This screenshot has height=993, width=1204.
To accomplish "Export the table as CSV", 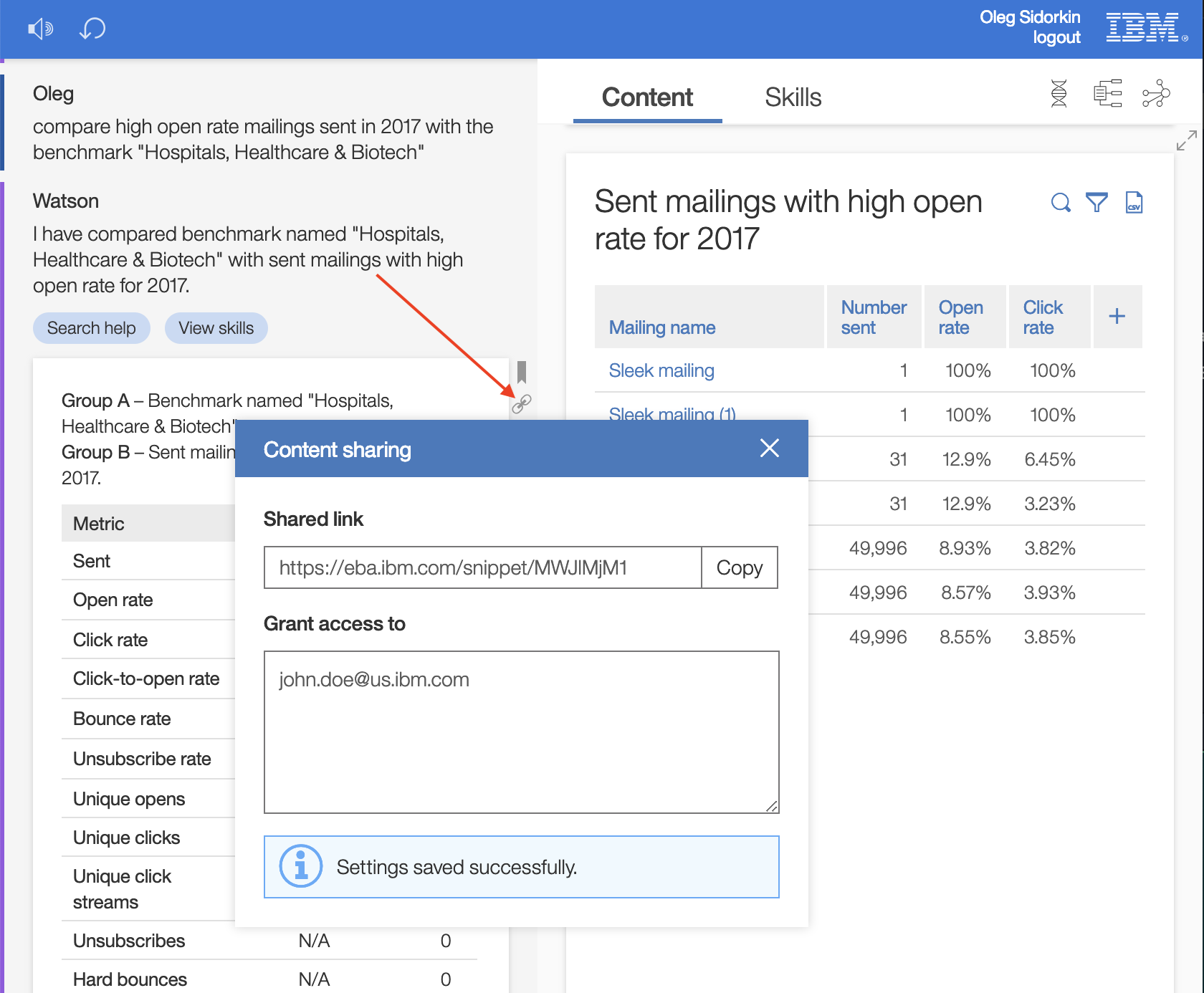I will (x=1134, y=203).
